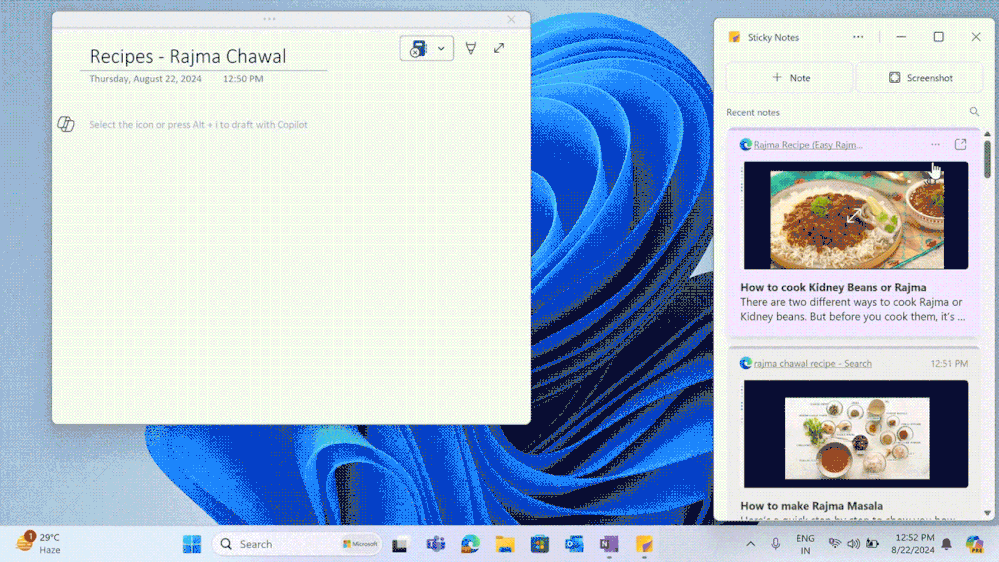This screenshot has height=562, width=999.
Task: Click the Thursday, August 22, 2024 date
Action: click(x=145, y=79)
